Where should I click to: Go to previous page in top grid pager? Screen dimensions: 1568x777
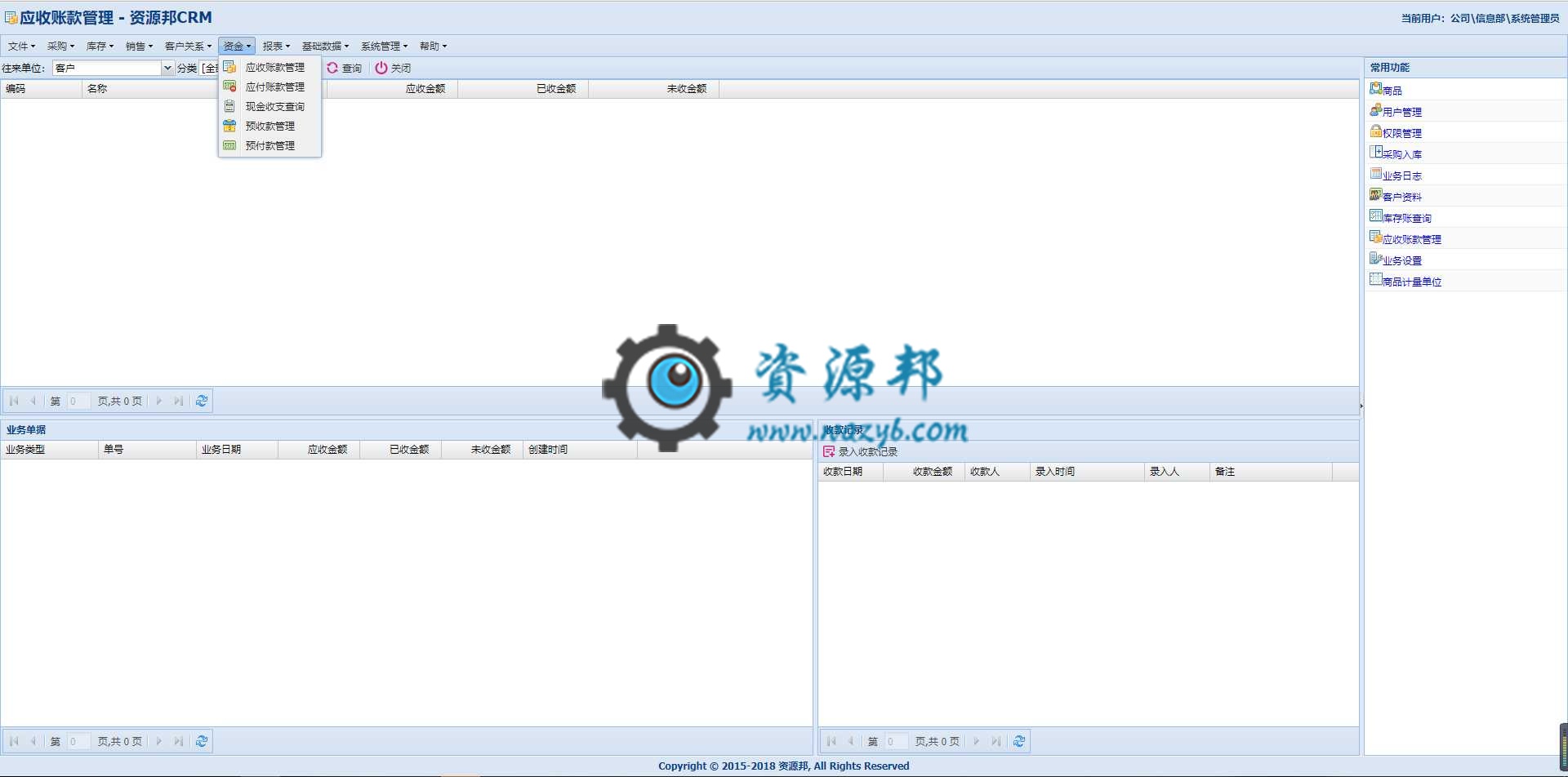click(33, 401)
